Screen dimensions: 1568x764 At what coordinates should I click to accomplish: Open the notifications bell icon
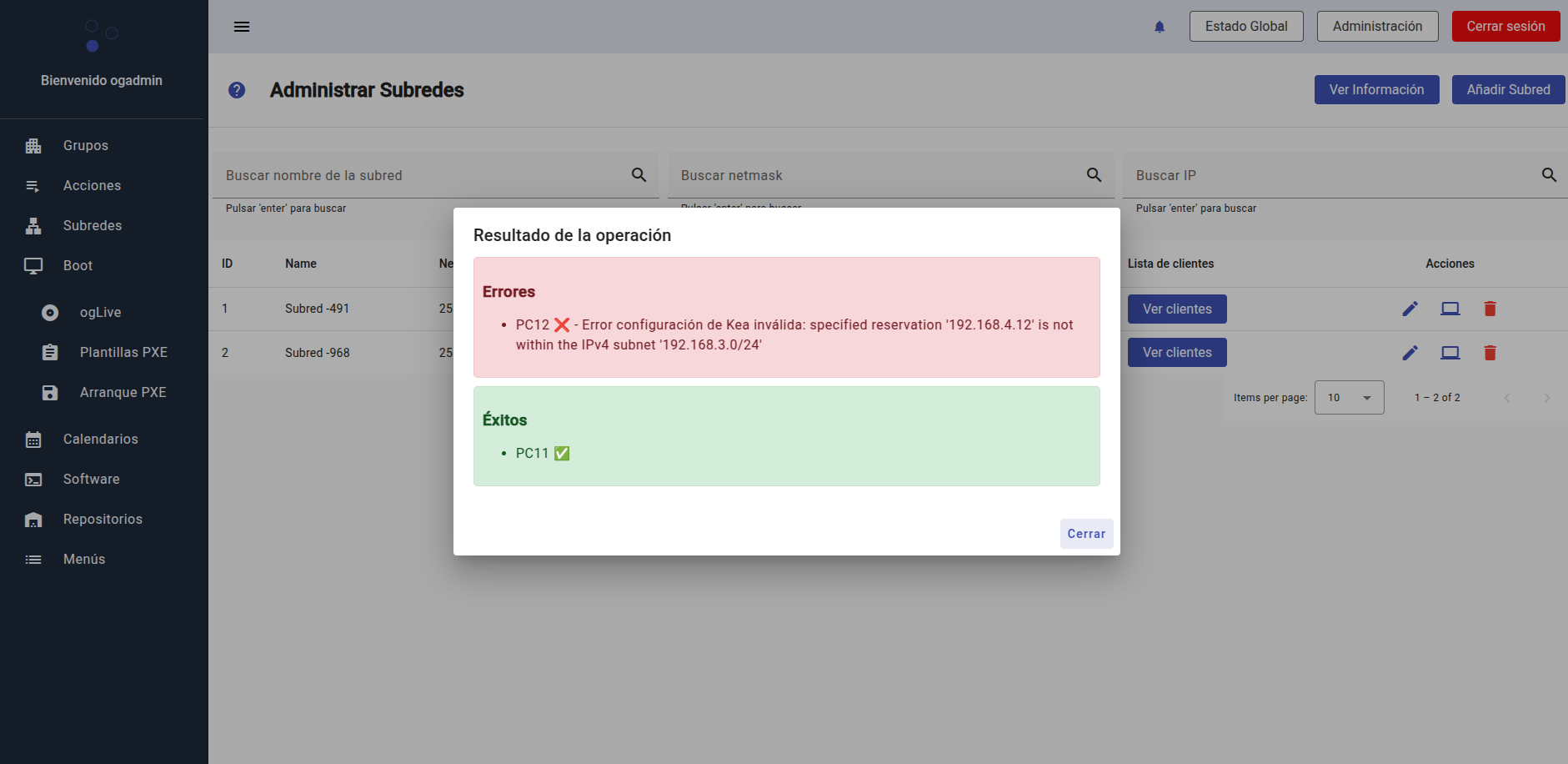1159,27
